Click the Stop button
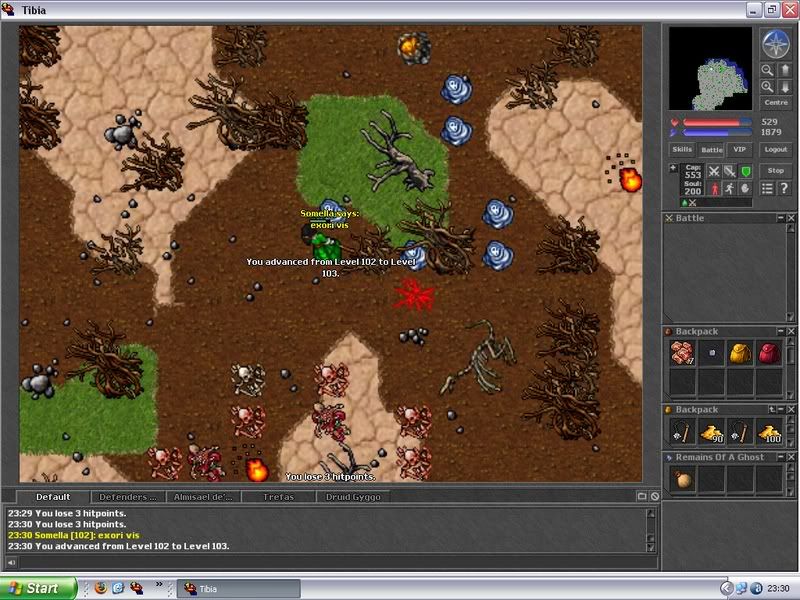The image size is (800, 600). pos(776,171)
